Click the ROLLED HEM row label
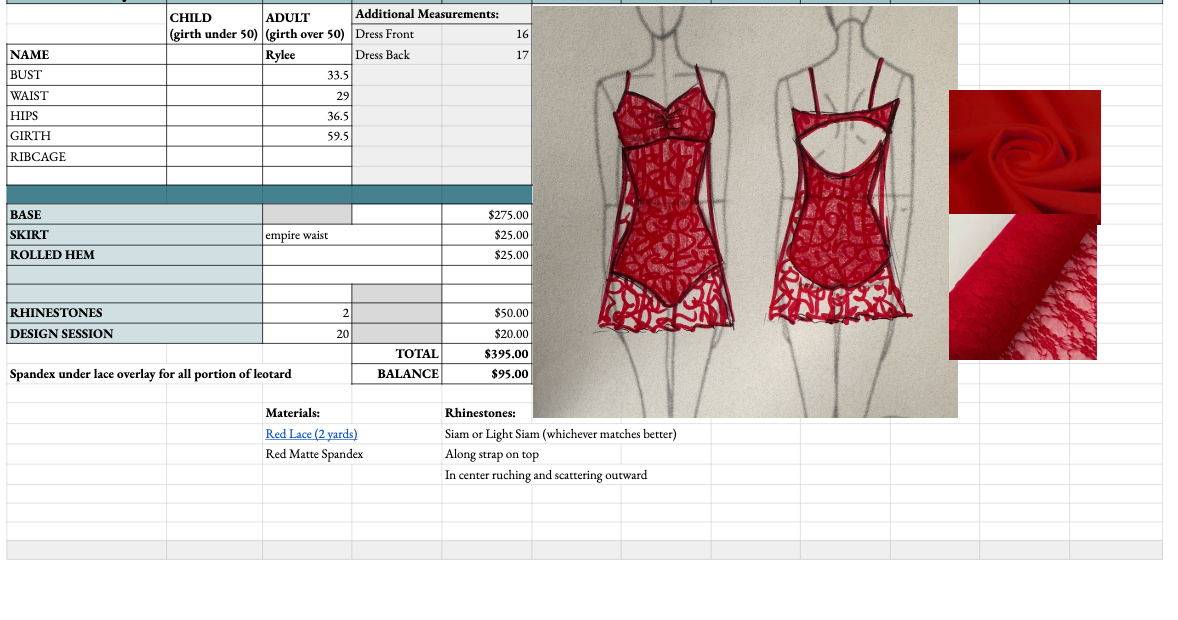1178x620 pixels. pos(134,255)
